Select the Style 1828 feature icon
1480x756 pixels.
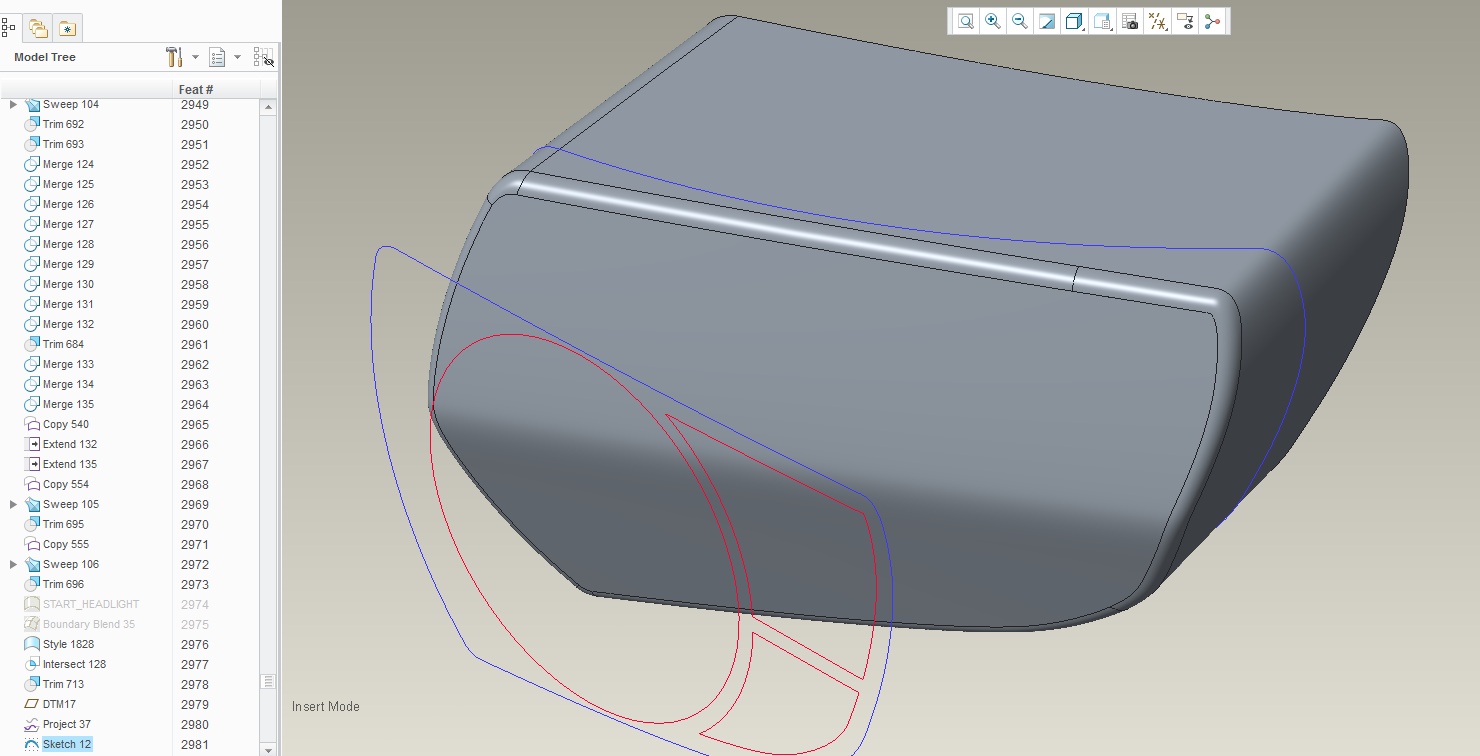tap(32, 644)
